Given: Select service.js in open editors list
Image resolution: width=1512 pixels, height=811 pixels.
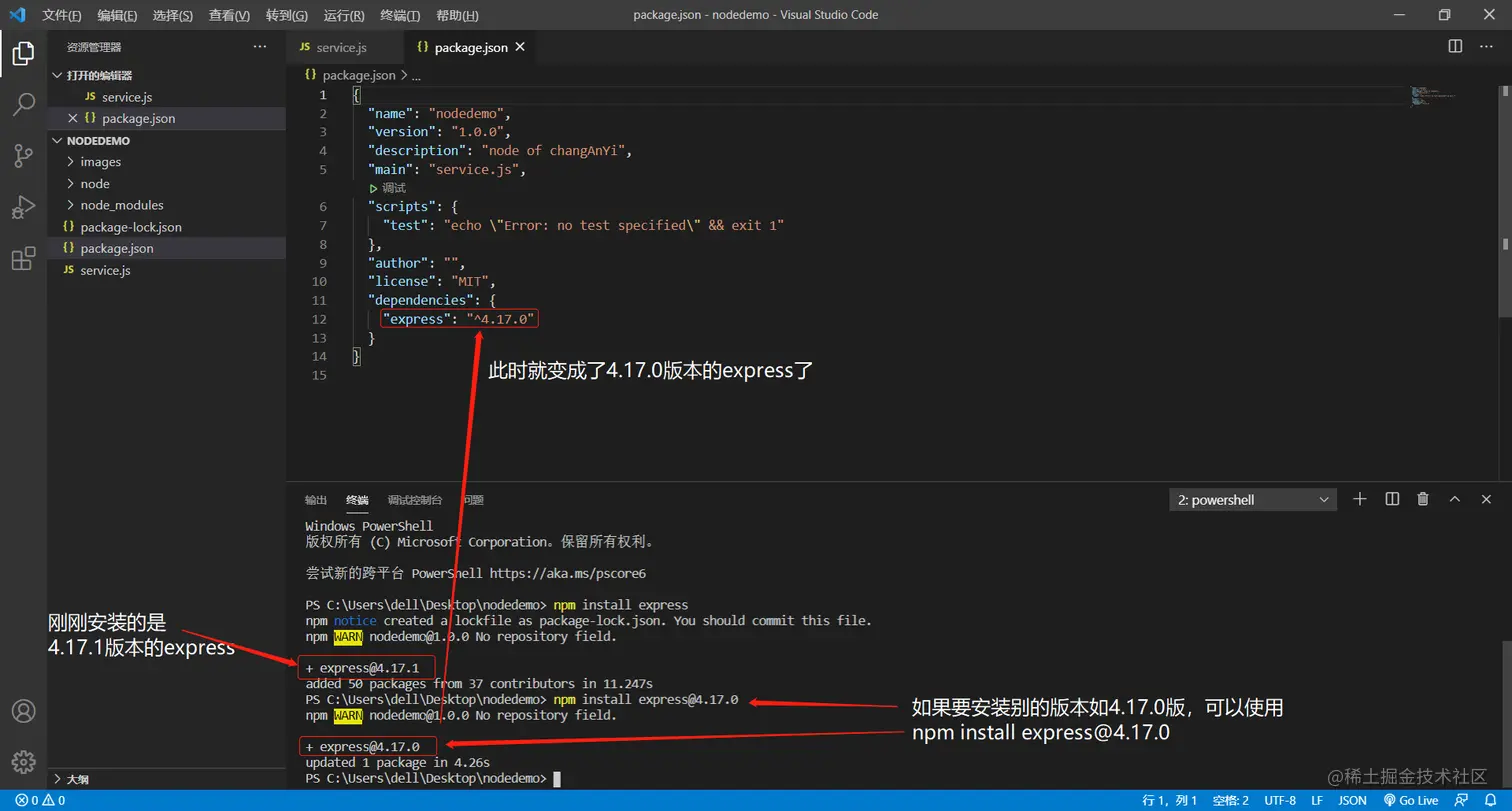Looking at the screenshot, I should (x=167, y=97).
